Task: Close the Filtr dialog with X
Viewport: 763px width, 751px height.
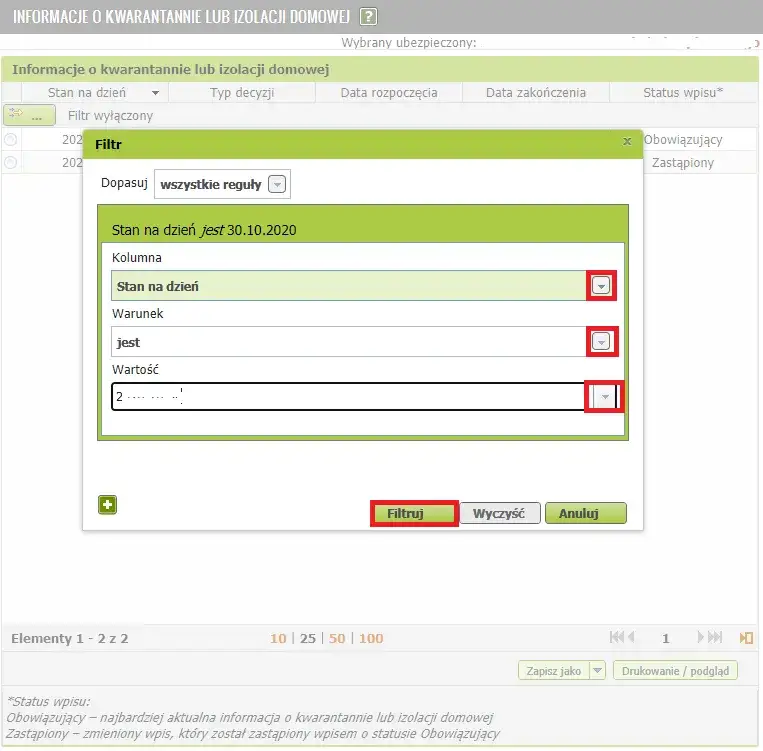Action: point(627,142)
